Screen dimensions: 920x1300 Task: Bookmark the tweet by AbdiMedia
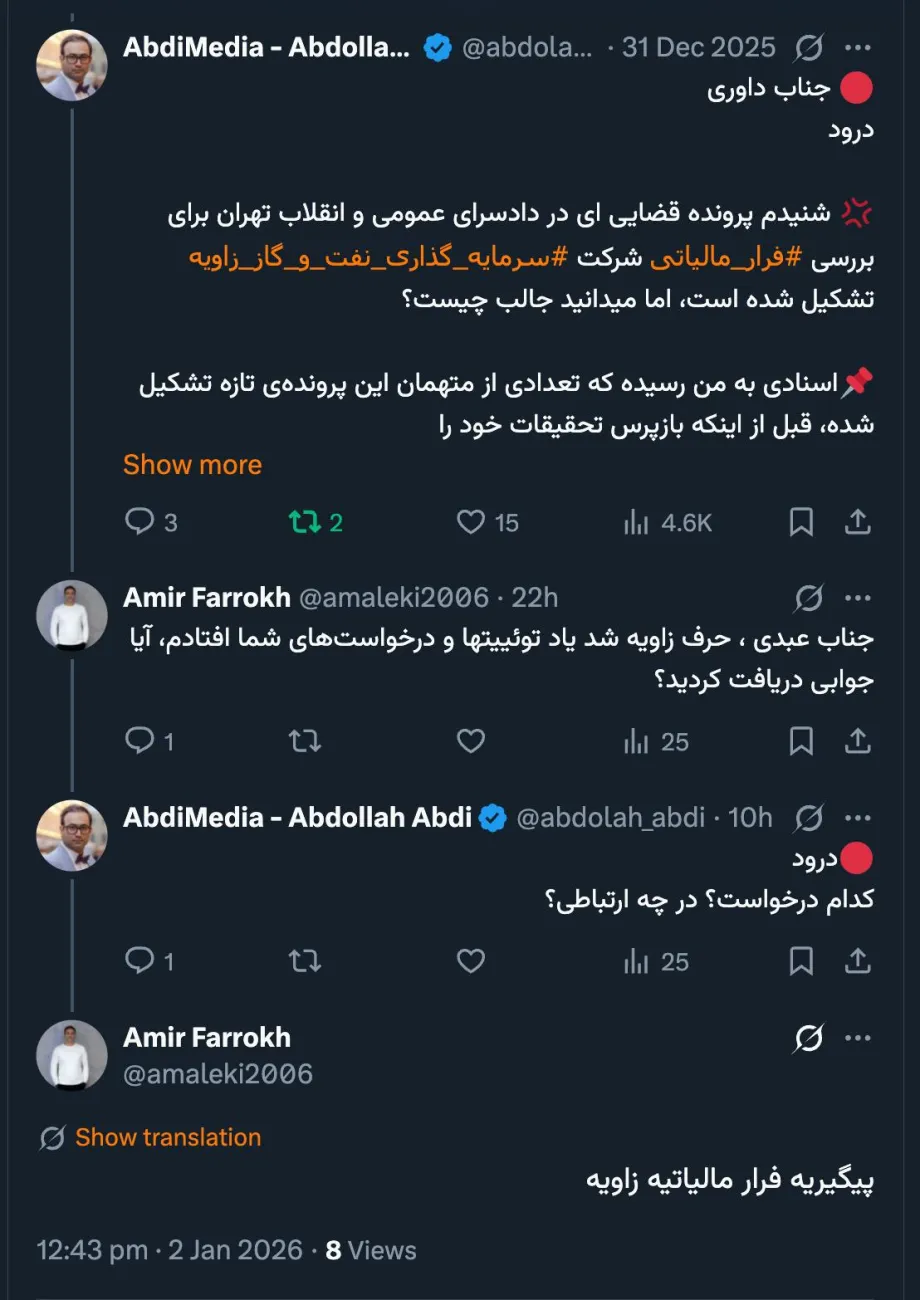[800, 521]
